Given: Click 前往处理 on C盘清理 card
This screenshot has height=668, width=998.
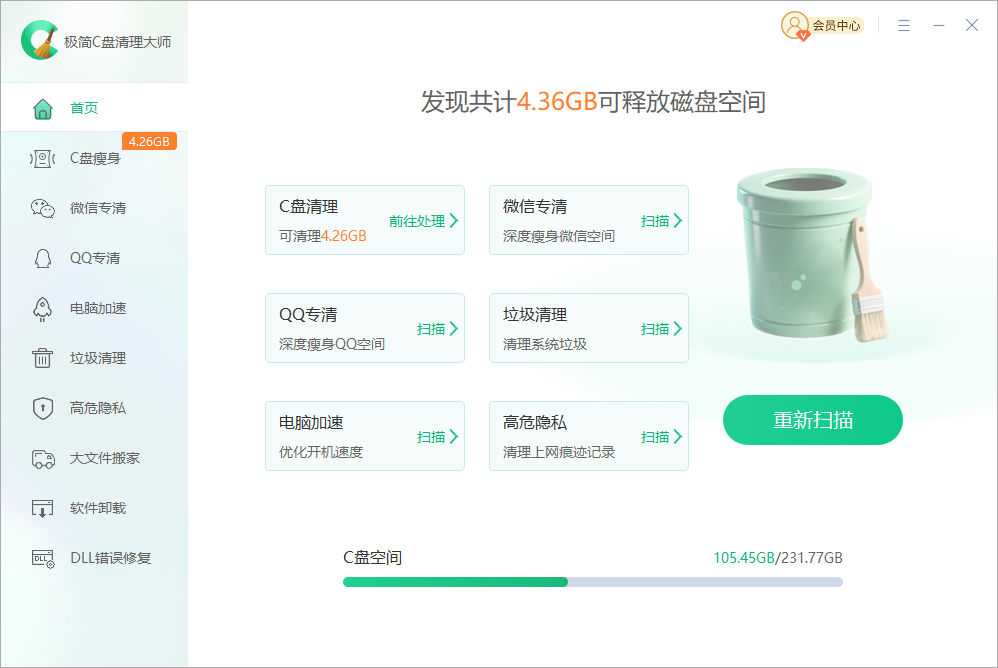Looking at the screenshot, I should pyautogui.click(x=417, y=221).
